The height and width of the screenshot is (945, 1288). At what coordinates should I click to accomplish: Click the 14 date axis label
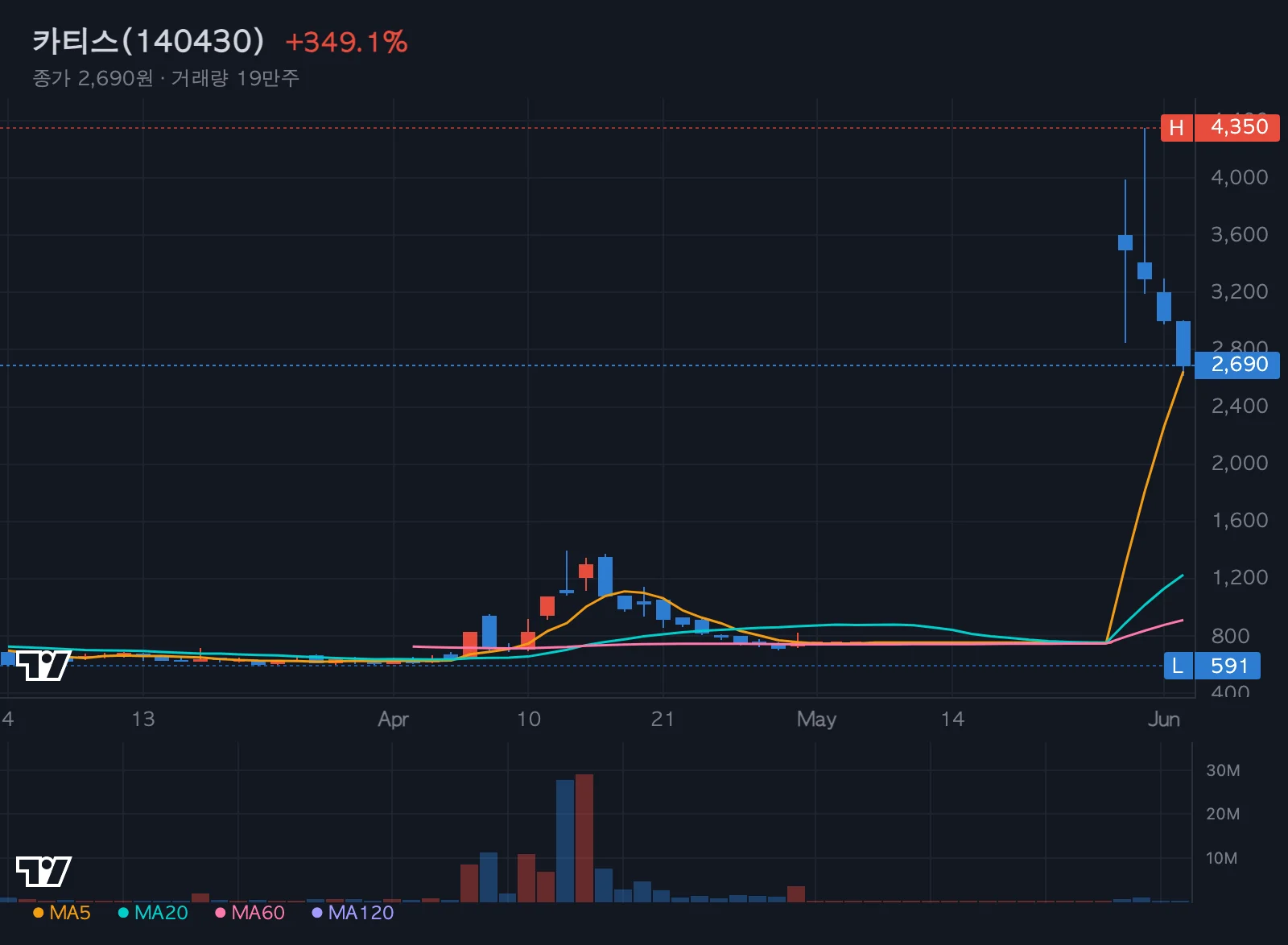(952, 719)
